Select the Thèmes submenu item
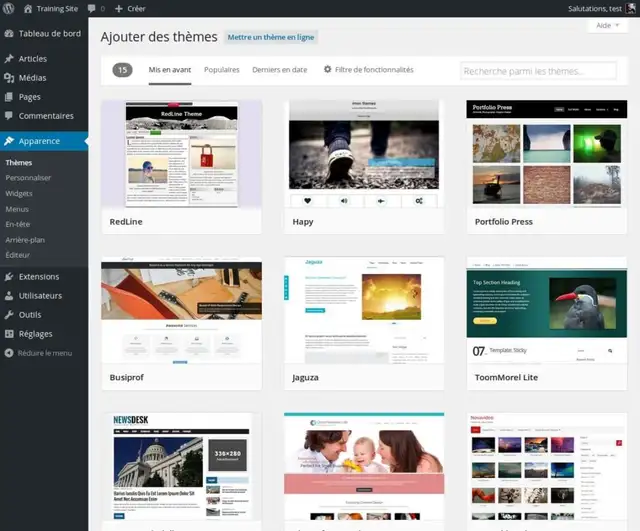This screenshot has width=640, height=531. pos(19,162)
